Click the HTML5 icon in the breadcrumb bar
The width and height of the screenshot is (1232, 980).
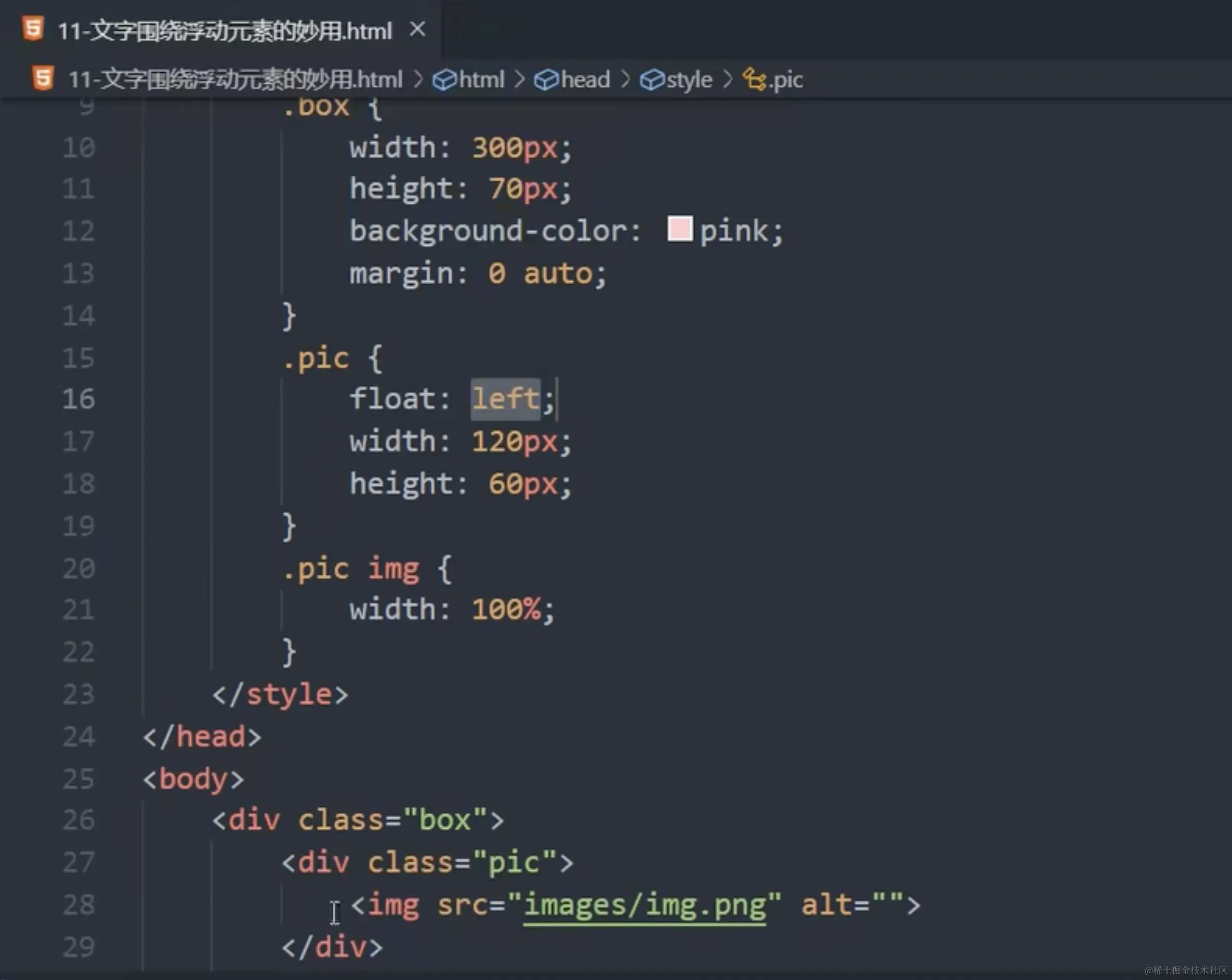click(43, 78)
